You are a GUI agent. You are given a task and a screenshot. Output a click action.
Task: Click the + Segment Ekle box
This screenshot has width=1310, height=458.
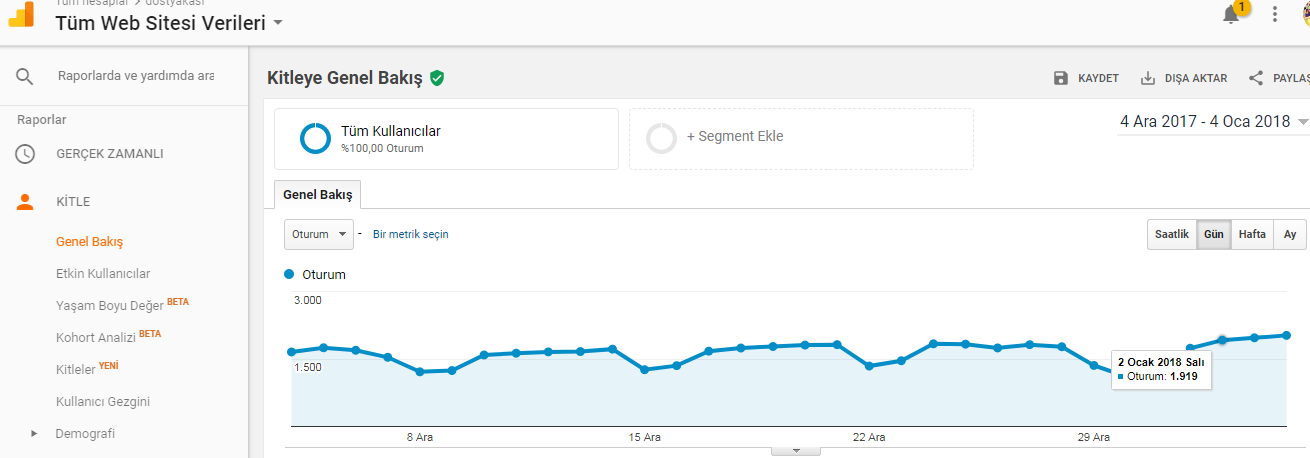(x=801, y=139)
